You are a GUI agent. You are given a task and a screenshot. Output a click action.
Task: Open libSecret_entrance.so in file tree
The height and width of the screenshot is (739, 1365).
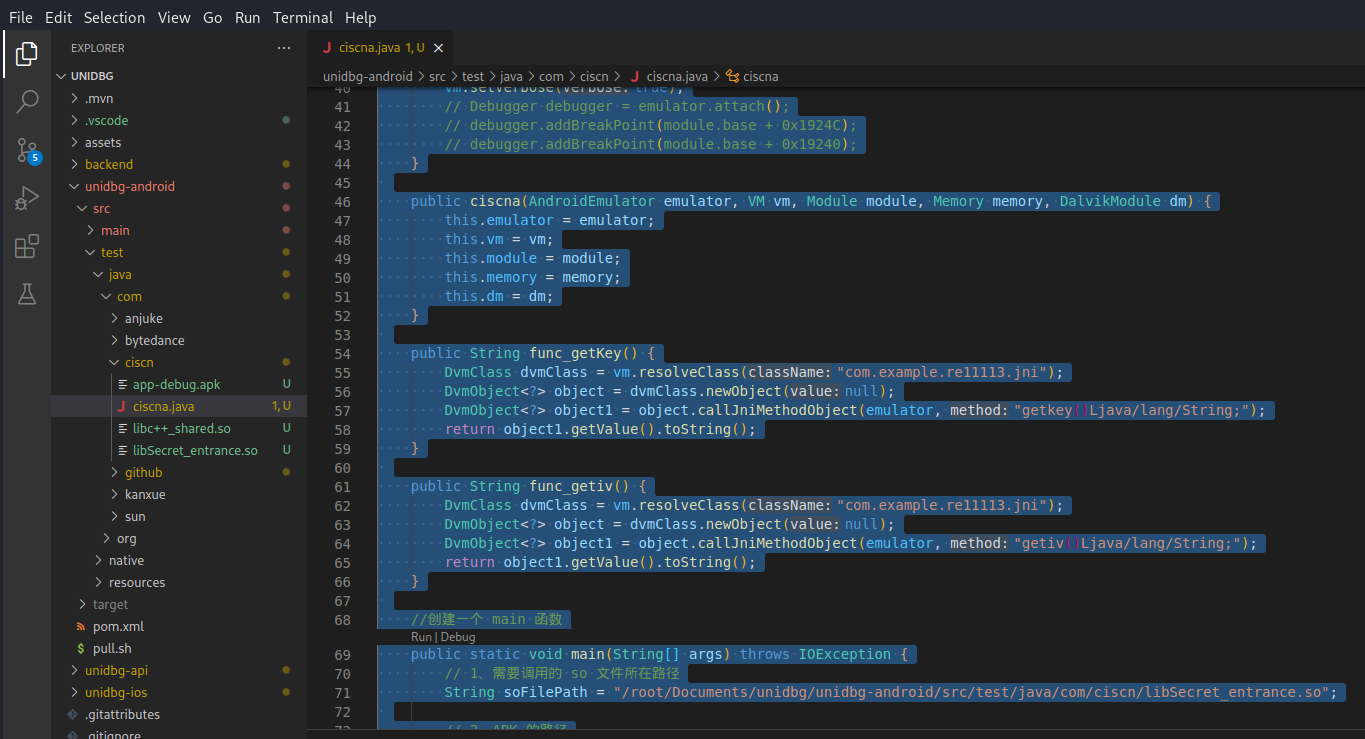coord(195,450)
